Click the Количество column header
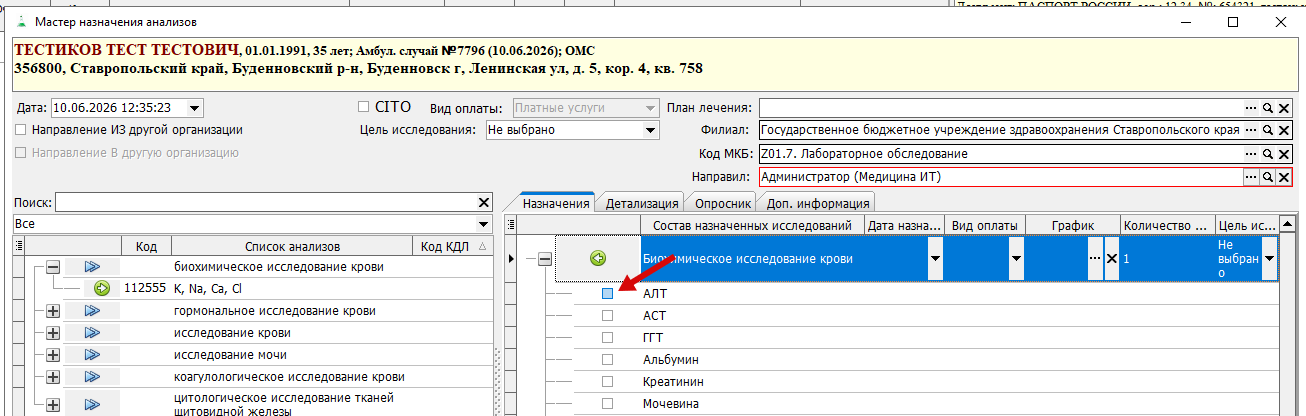 click(x=1167, y=226)
